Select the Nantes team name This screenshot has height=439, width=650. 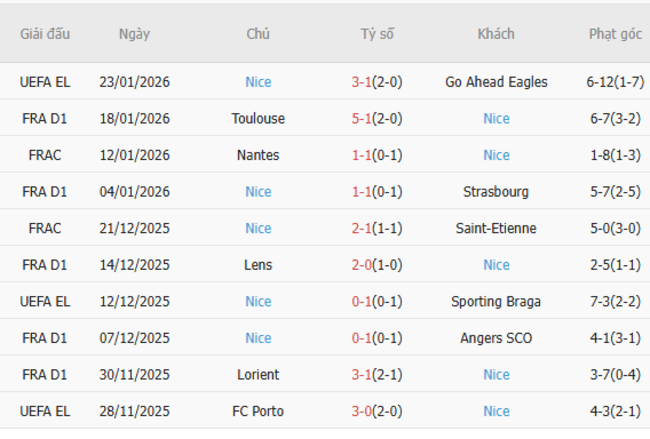pyautogui.click(x=258, y=155)
